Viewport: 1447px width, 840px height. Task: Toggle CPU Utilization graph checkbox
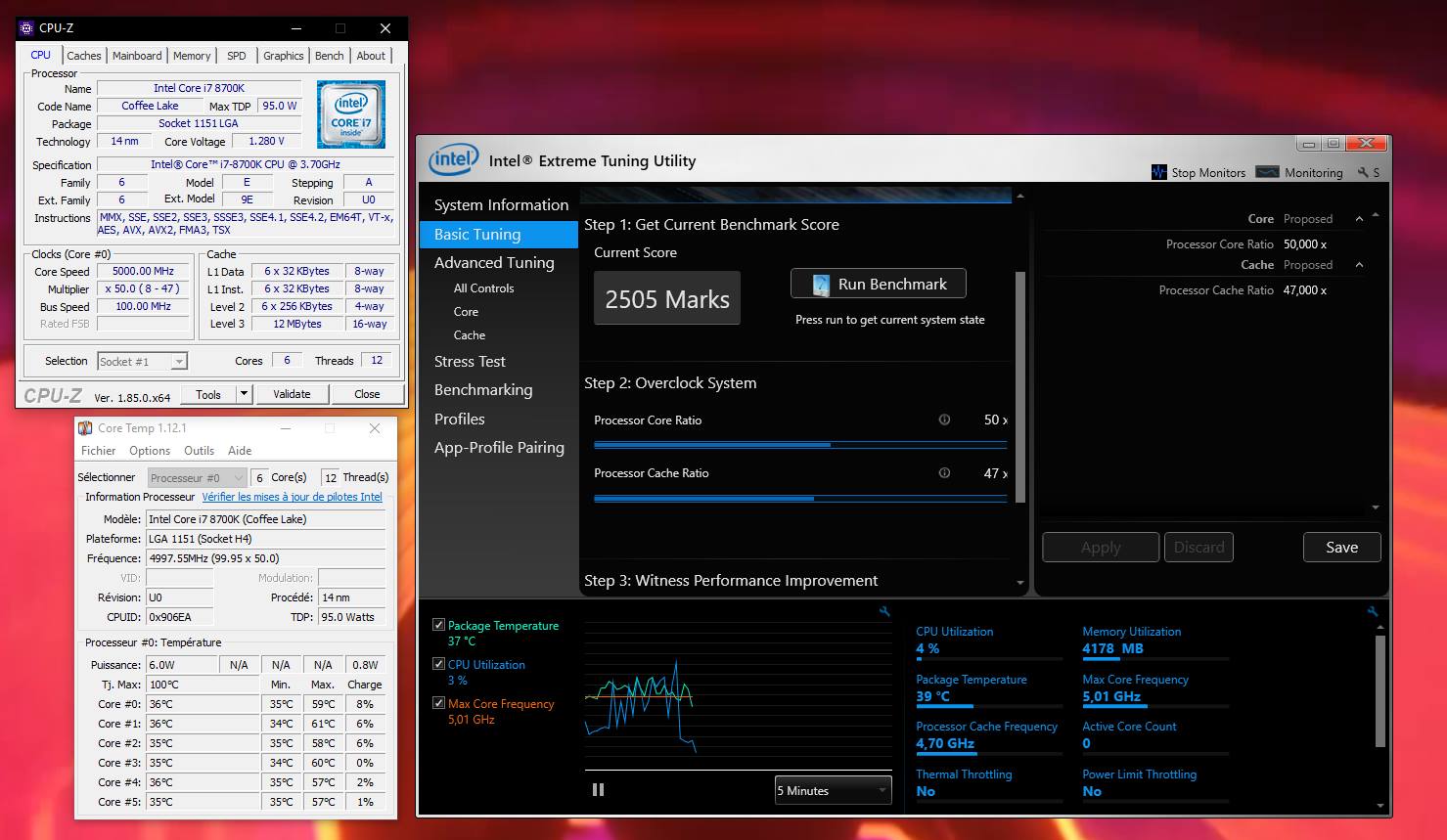(438, 664)
